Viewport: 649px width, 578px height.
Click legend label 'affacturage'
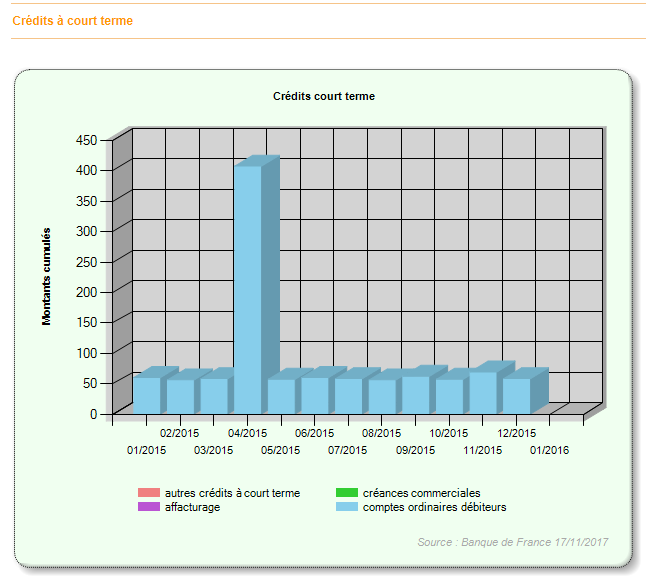coord(192,507)
